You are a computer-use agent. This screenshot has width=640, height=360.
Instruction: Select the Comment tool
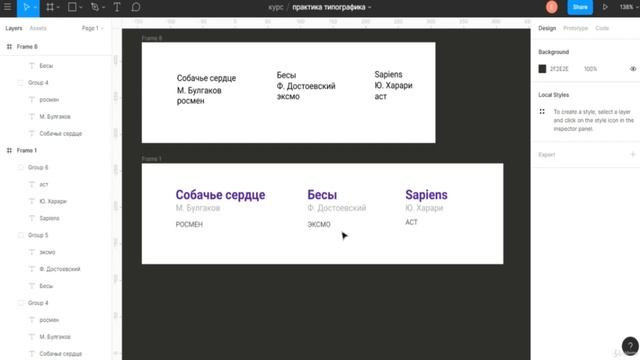click(136, 7)
